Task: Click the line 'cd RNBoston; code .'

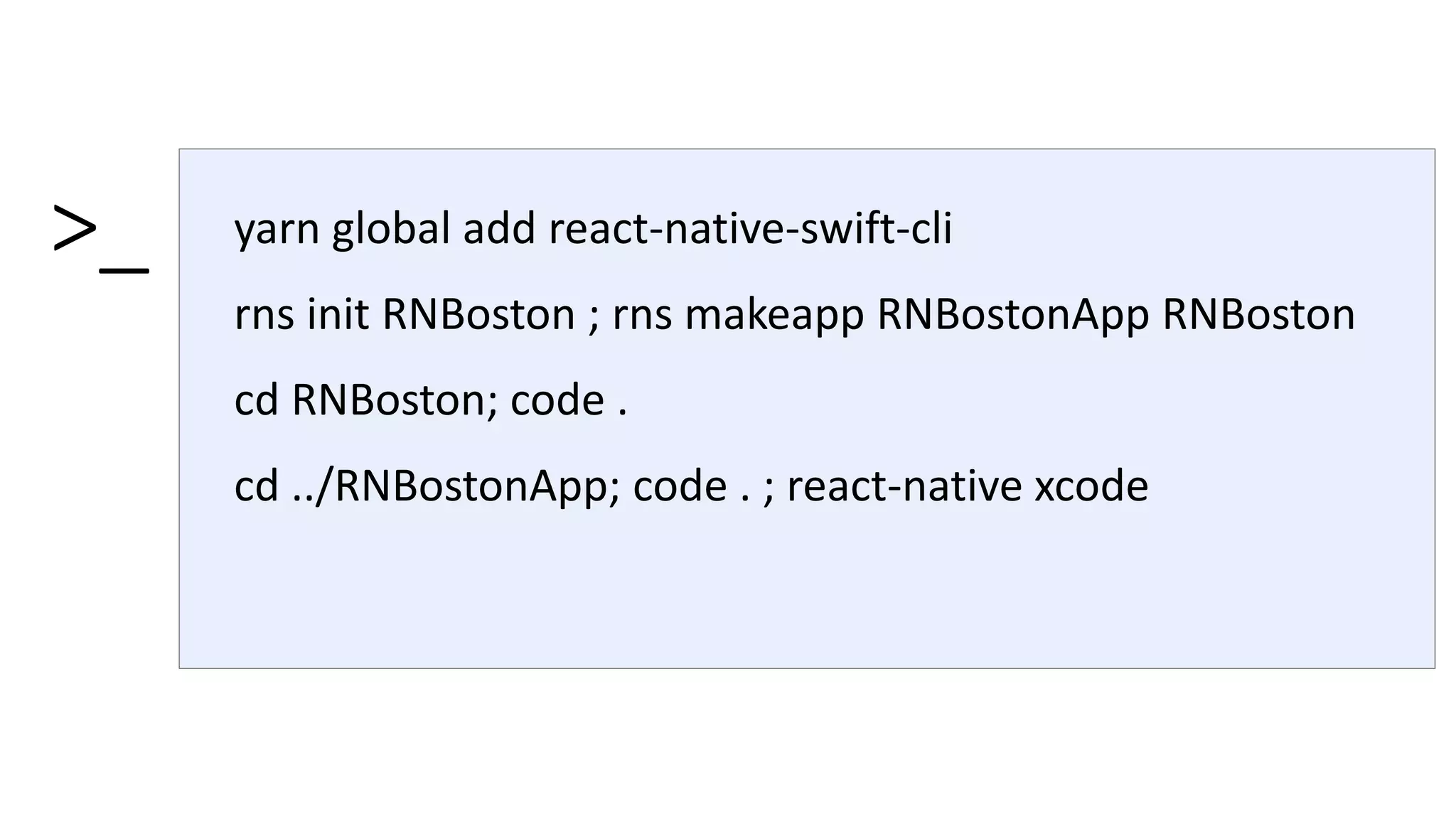Action: (x=431, y=400)
